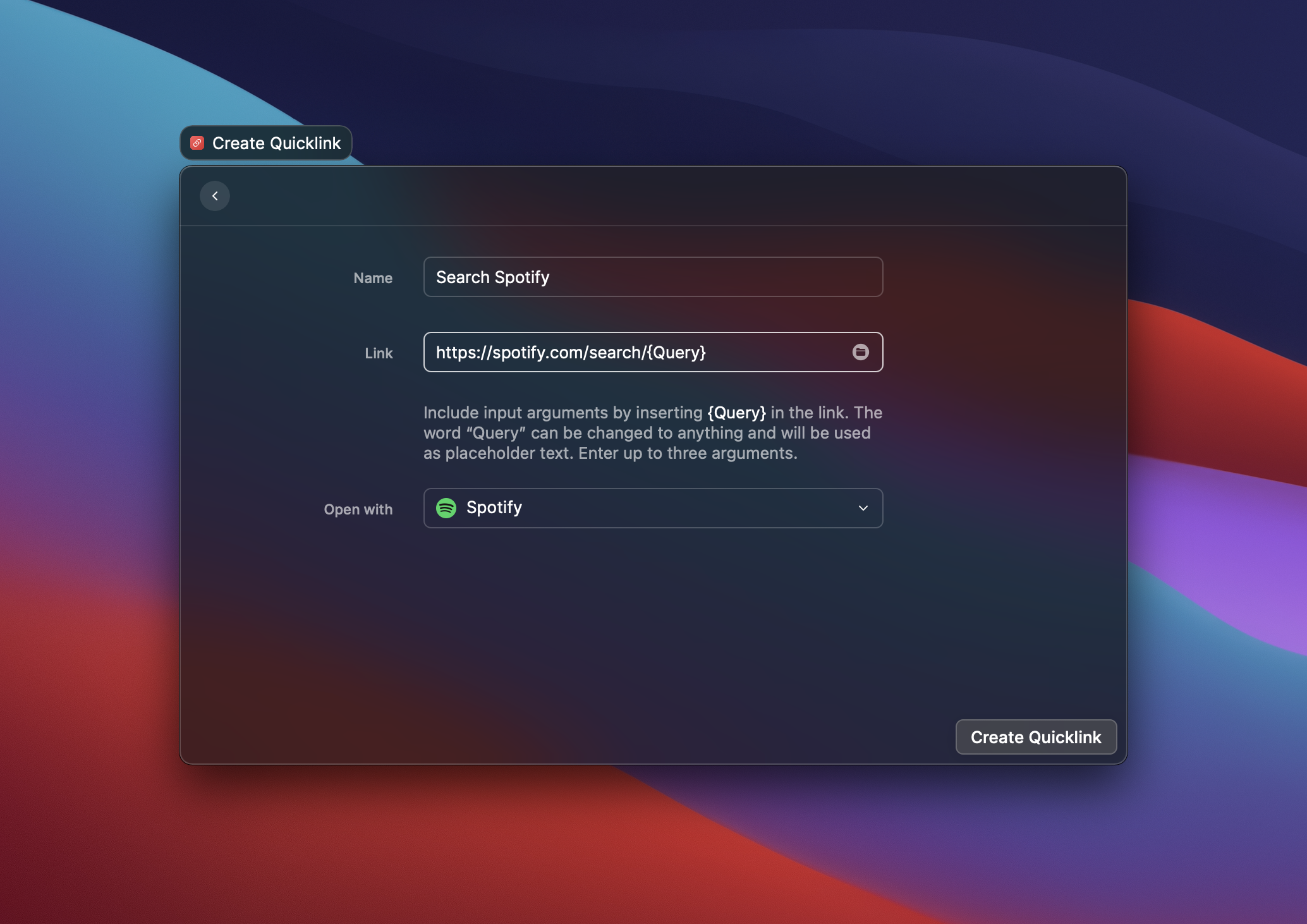The image size is (1307, 924).
Task: Click the Create Quicklink title badge text
Action: [276, 143]
